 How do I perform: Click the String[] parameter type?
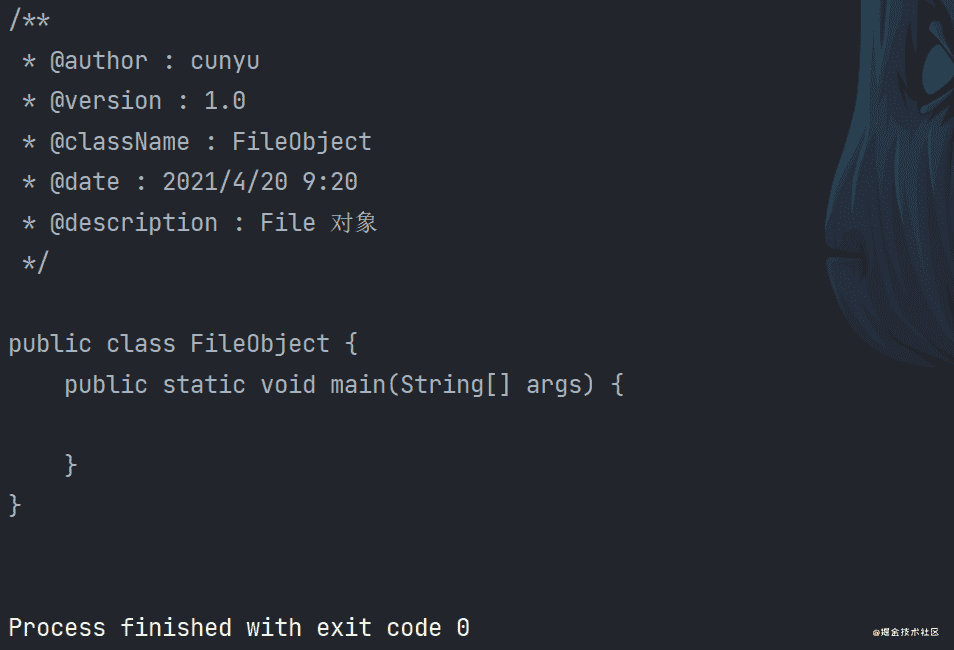click(455, 385)
